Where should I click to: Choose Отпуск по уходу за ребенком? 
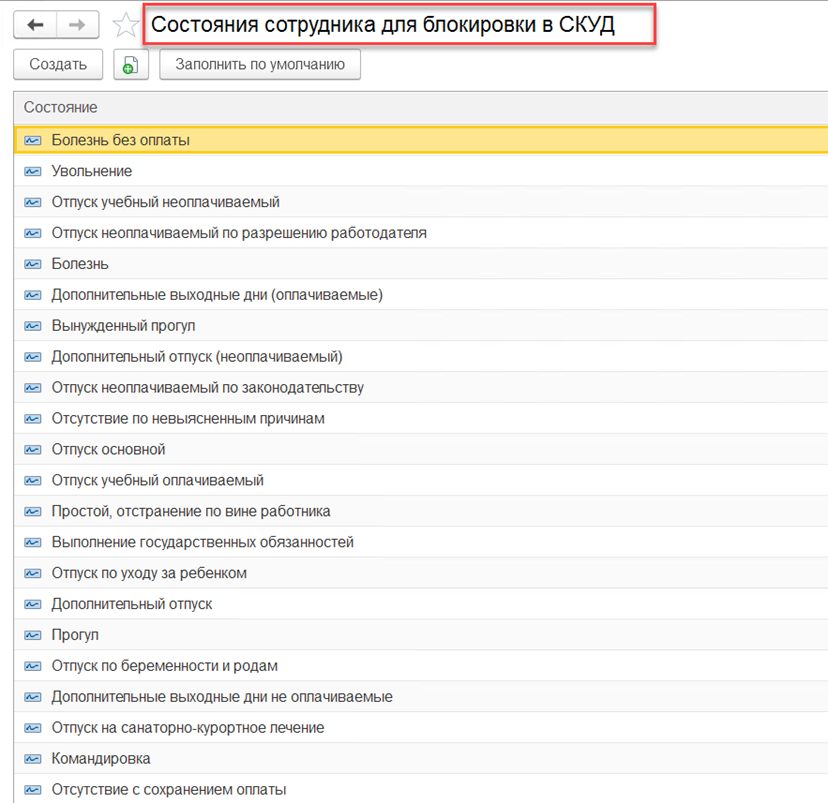[149, 573]
